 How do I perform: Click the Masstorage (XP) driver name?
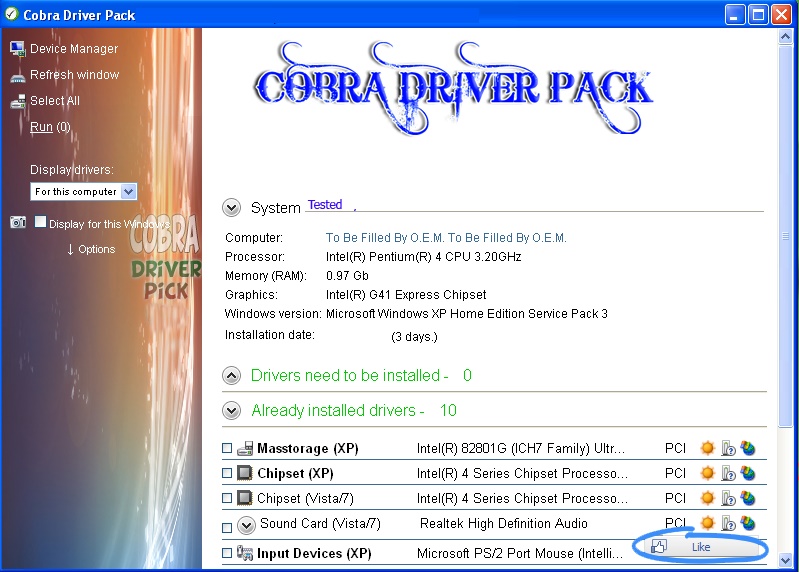coord(308,448)
